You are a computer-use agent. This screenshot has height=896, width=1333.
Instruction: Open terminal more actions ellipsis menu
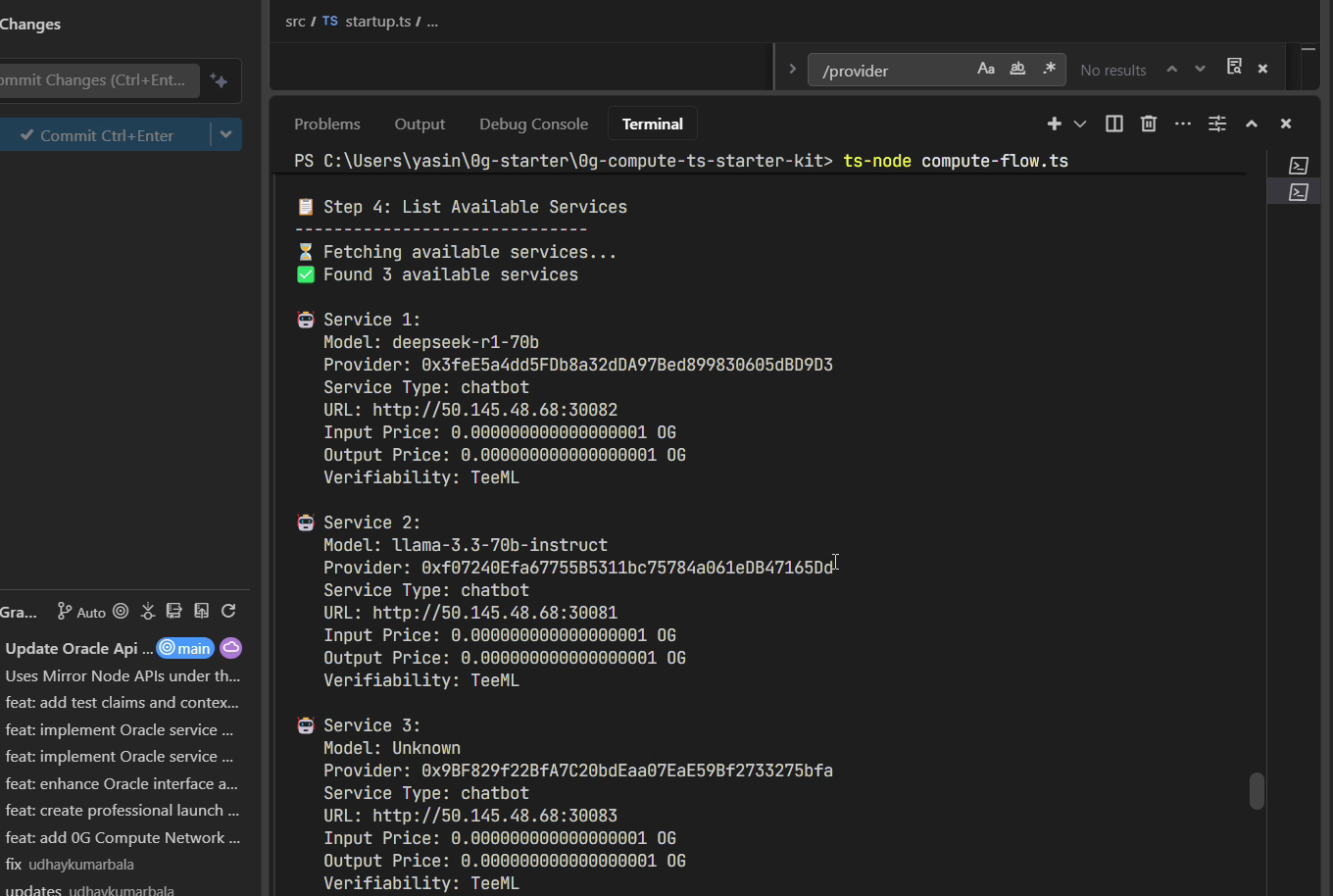click(x=1183, y=124)
